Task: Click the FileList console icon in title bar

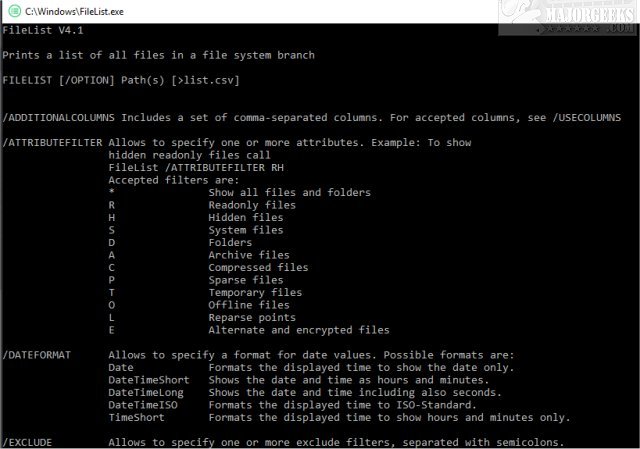Action: pyautogui.click(x=11, y=10)
